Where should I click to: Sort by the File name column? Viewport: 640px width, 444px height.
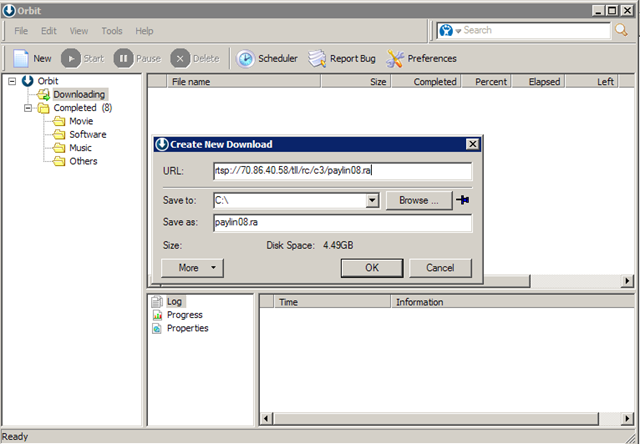point(244,82)
